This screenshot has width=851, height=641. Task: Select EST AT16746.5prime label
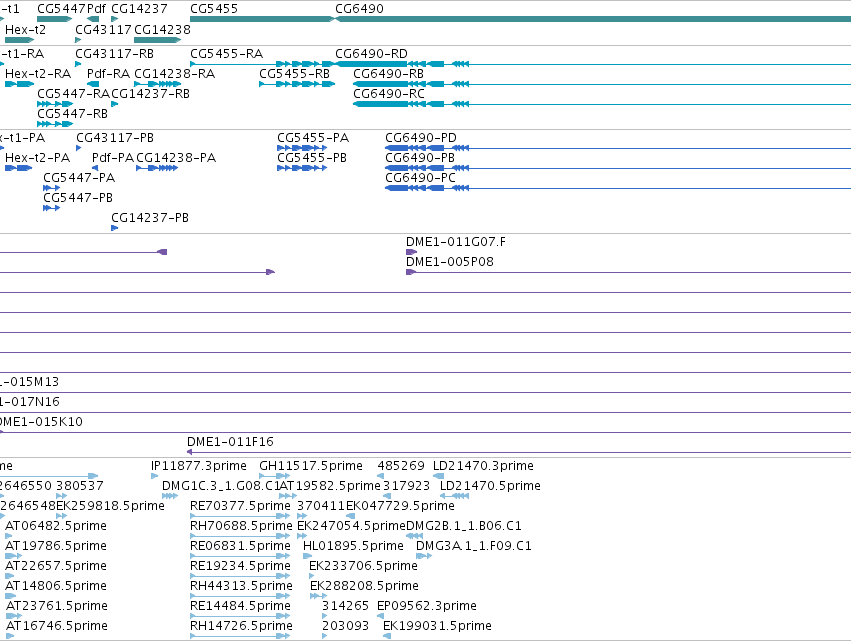[57, 626]
